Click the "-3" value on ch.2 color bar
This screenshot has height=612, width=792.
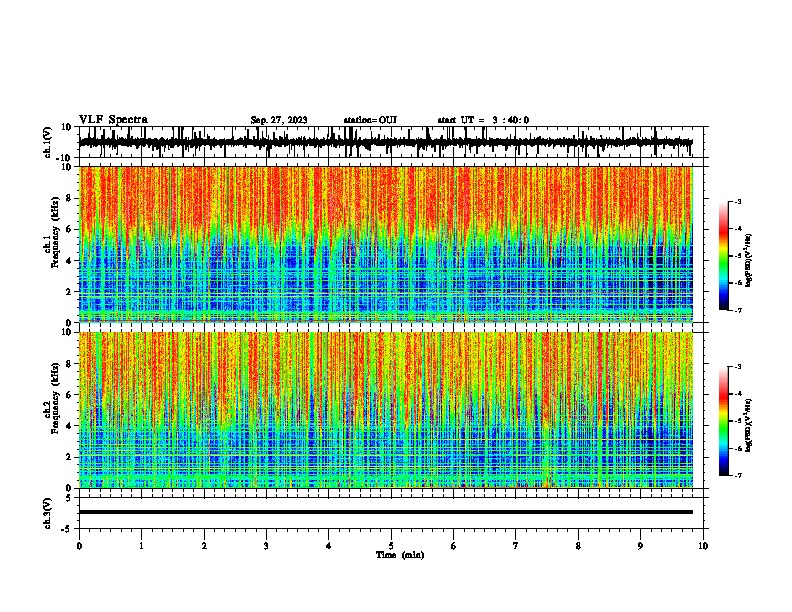[737, 367]
